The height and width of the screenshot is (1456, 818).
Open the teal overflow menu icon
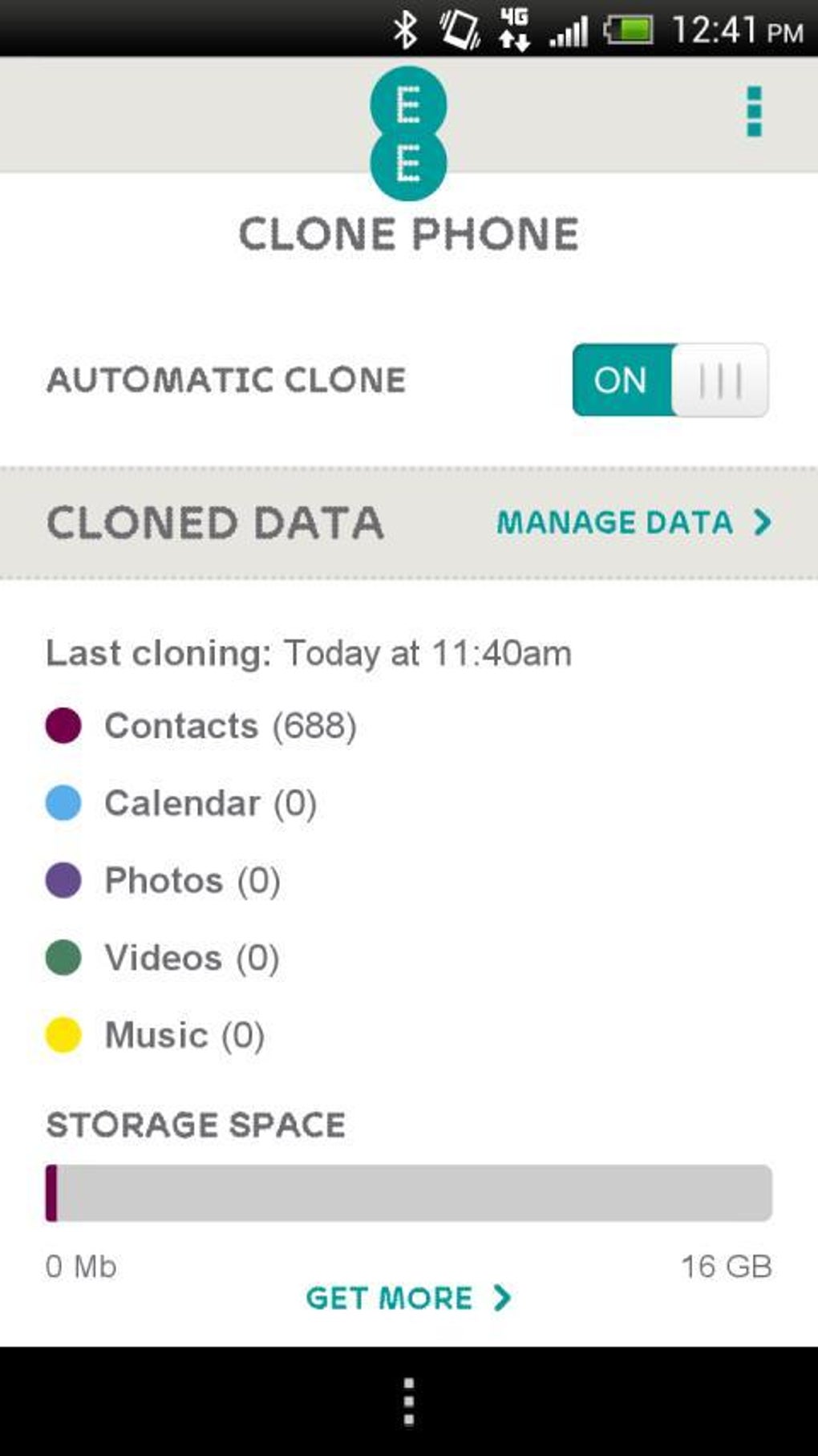click(753, 112)
